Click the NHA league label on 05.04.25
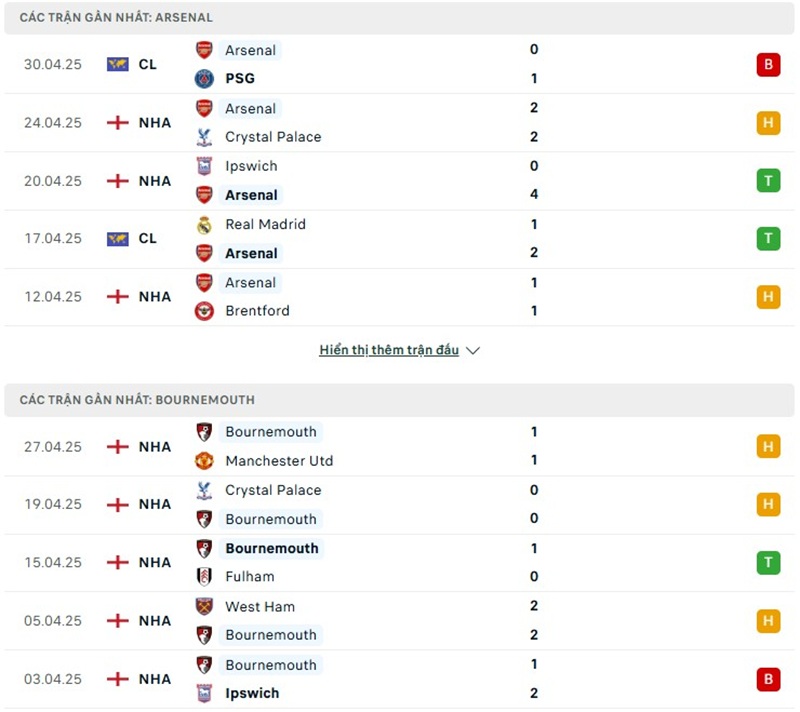Viewport: 800px width, 712px height. pos(155,621)
